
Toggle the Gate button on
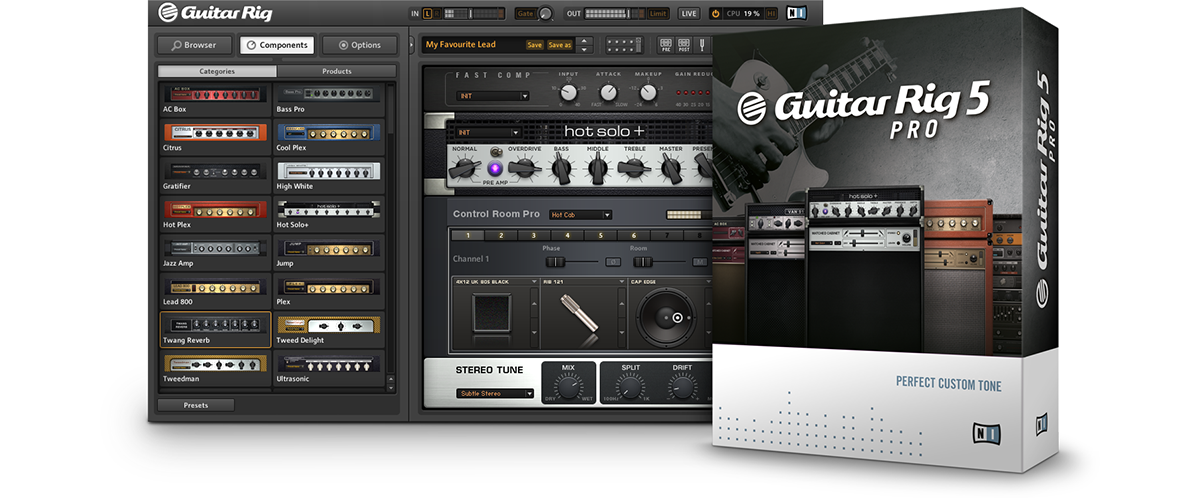point(525,13)
